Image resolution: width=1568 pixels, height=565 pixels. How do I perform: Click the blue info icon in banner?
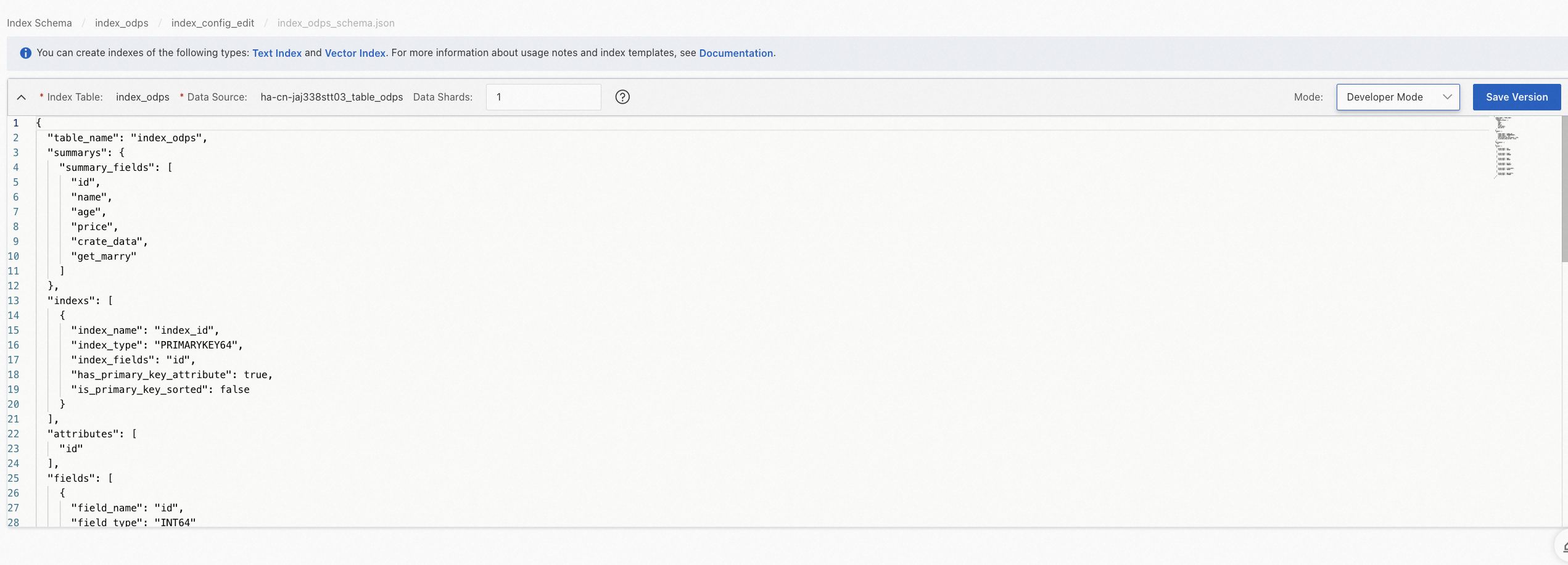click(25, 53)
